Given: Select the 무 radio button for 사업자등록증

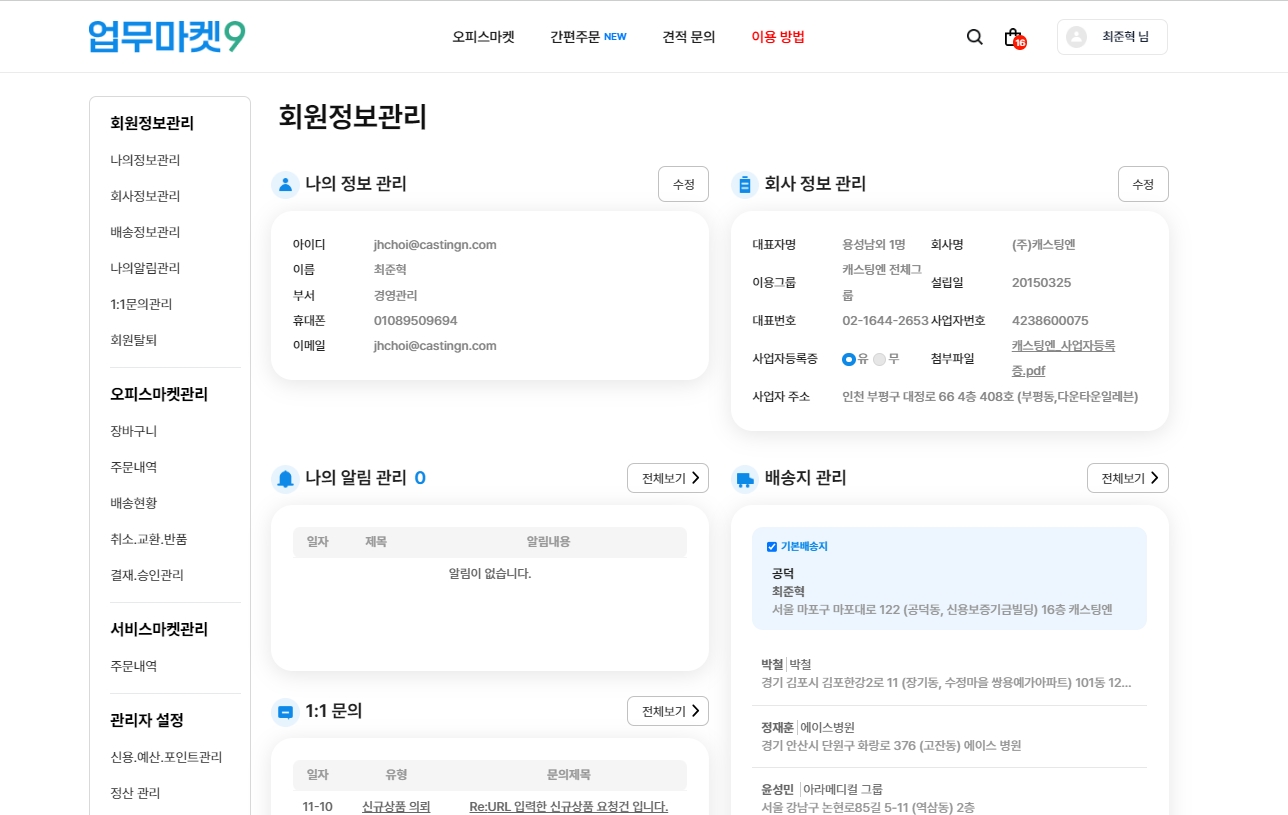Looking at the screenshot, I should coord(879,359).
